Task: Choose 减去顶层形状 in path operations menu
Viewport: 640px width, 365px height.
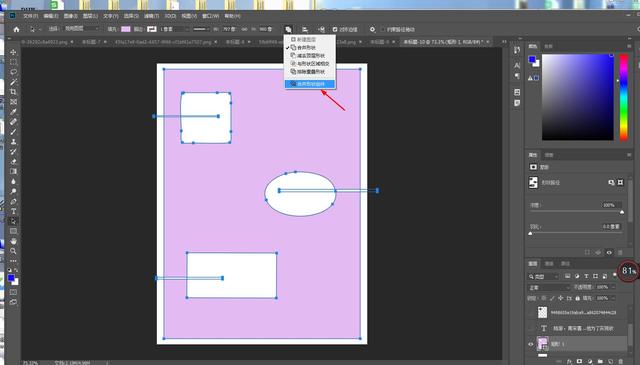Action: [x=310, y=56]
